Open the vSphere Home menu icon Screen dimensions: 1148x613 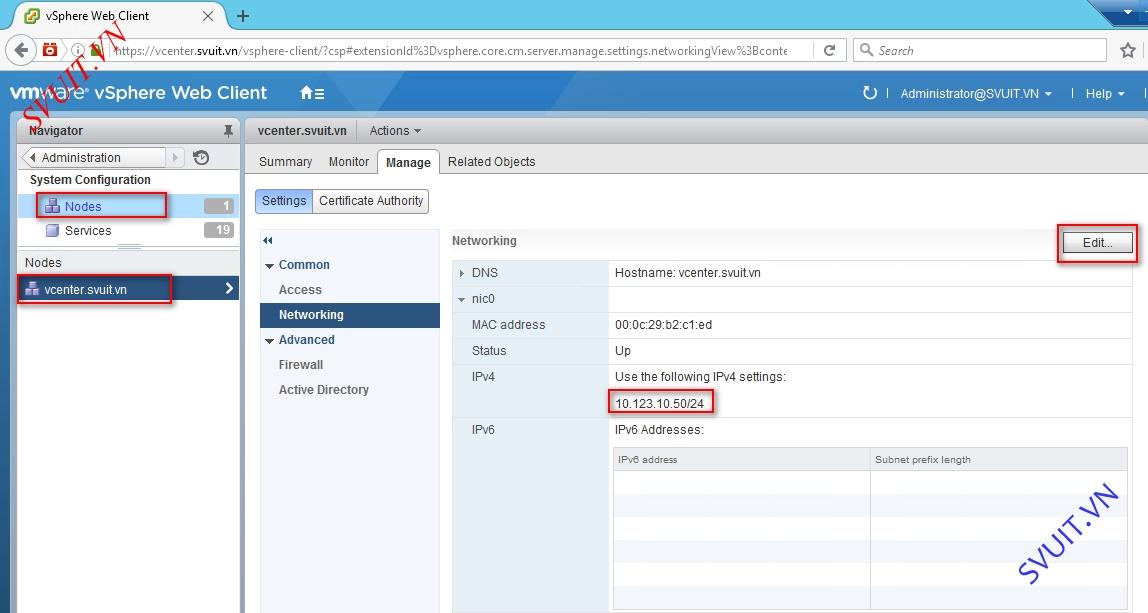pos(312,93)
